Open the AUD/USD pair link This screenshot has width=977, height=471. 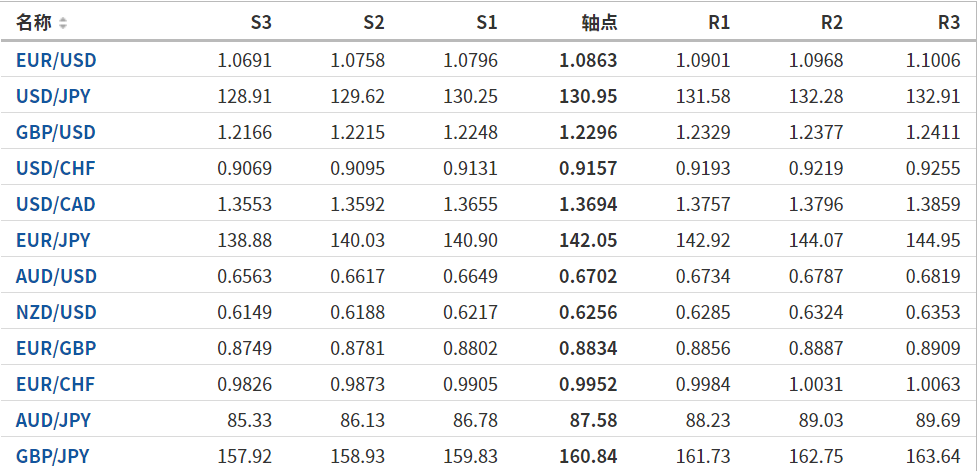tap(56, 276)
